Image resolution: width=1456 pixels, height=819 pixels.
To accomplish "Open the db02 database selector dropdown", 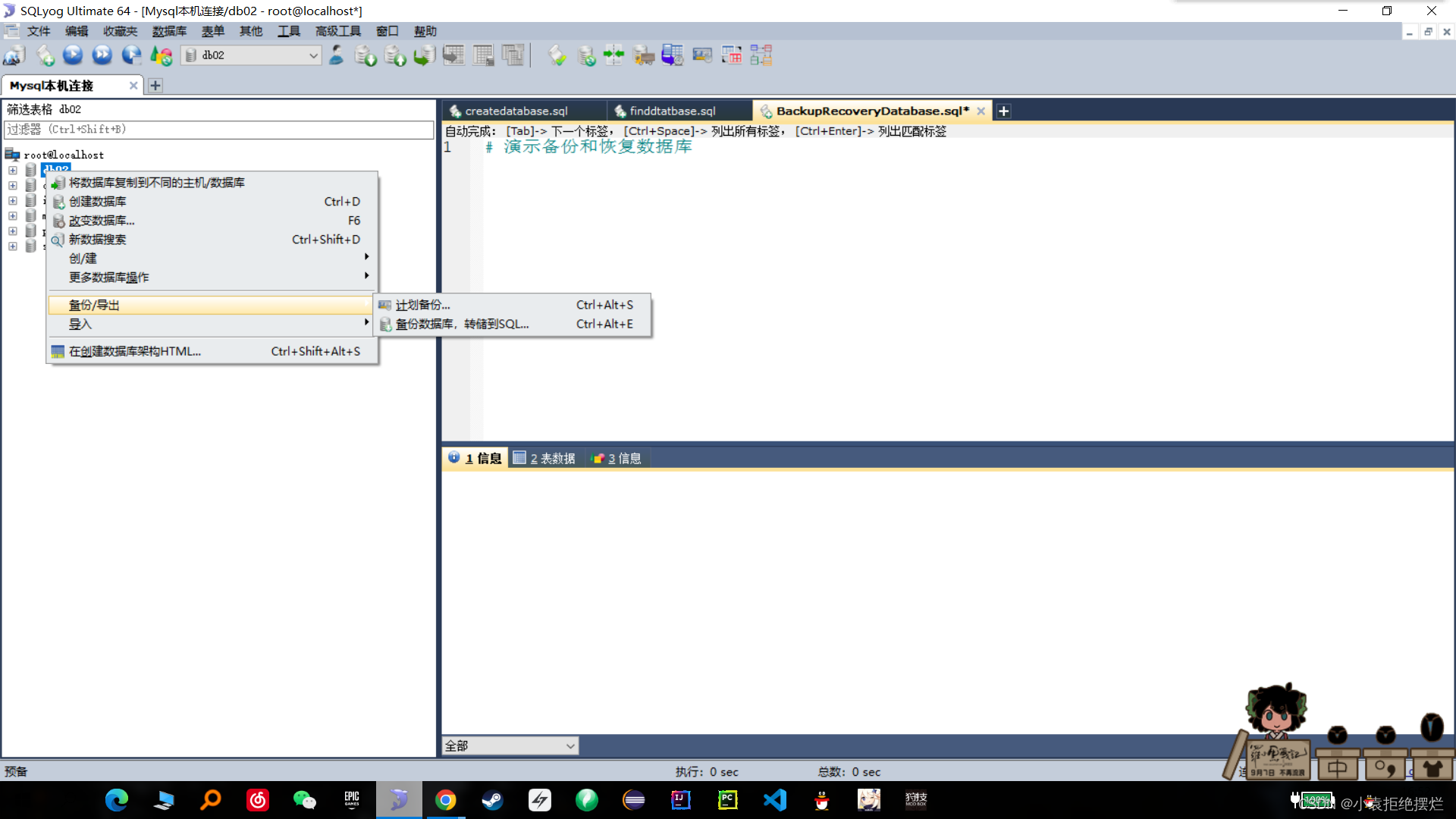I will (251, 55).
